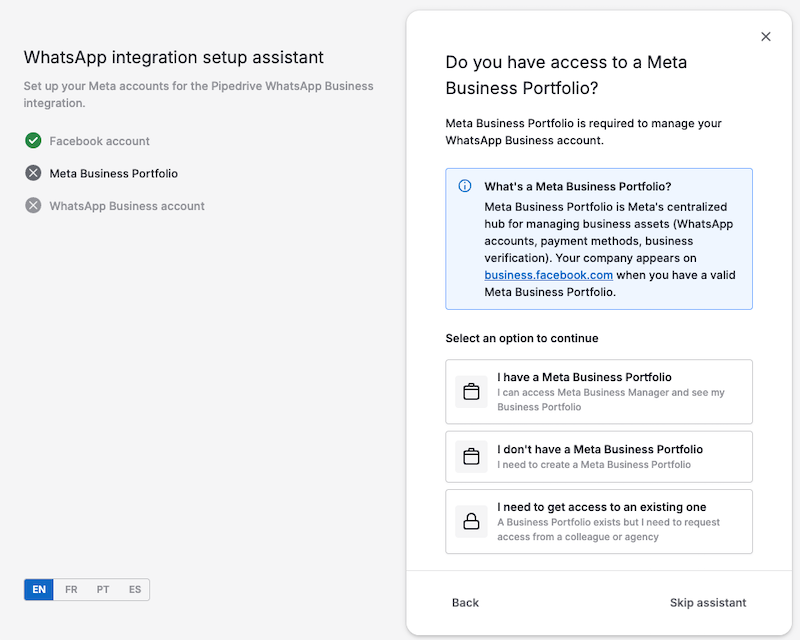Click the briefcase icon for I have a Portfolio

pos(471,391)
